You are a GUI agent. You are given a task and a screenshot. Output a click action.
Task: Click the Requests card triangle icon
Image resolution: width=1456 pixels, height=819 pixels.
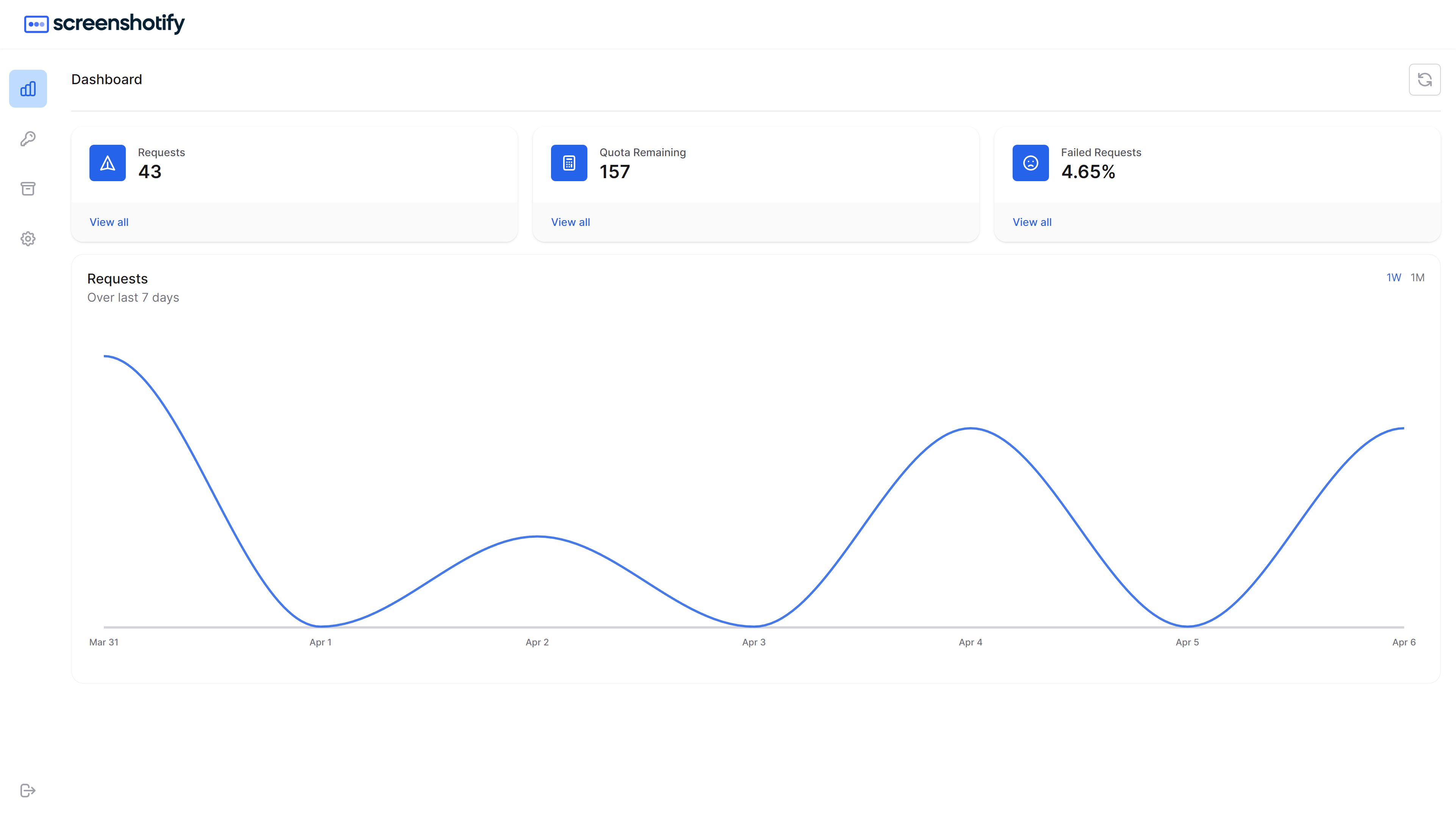click(x=107, y=163)
